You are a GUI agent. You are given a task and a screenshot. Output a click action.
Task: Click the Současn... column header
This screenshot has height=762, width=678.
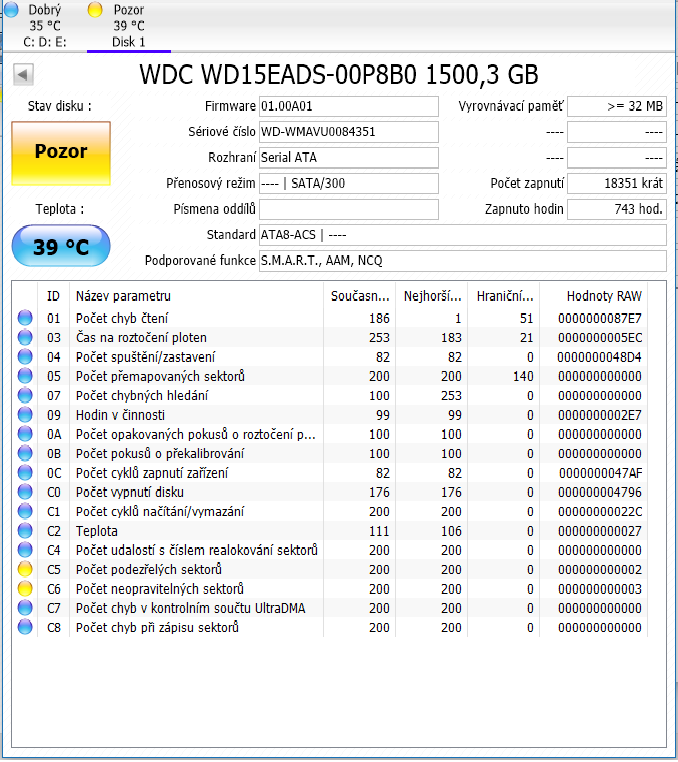coord(360,296)
